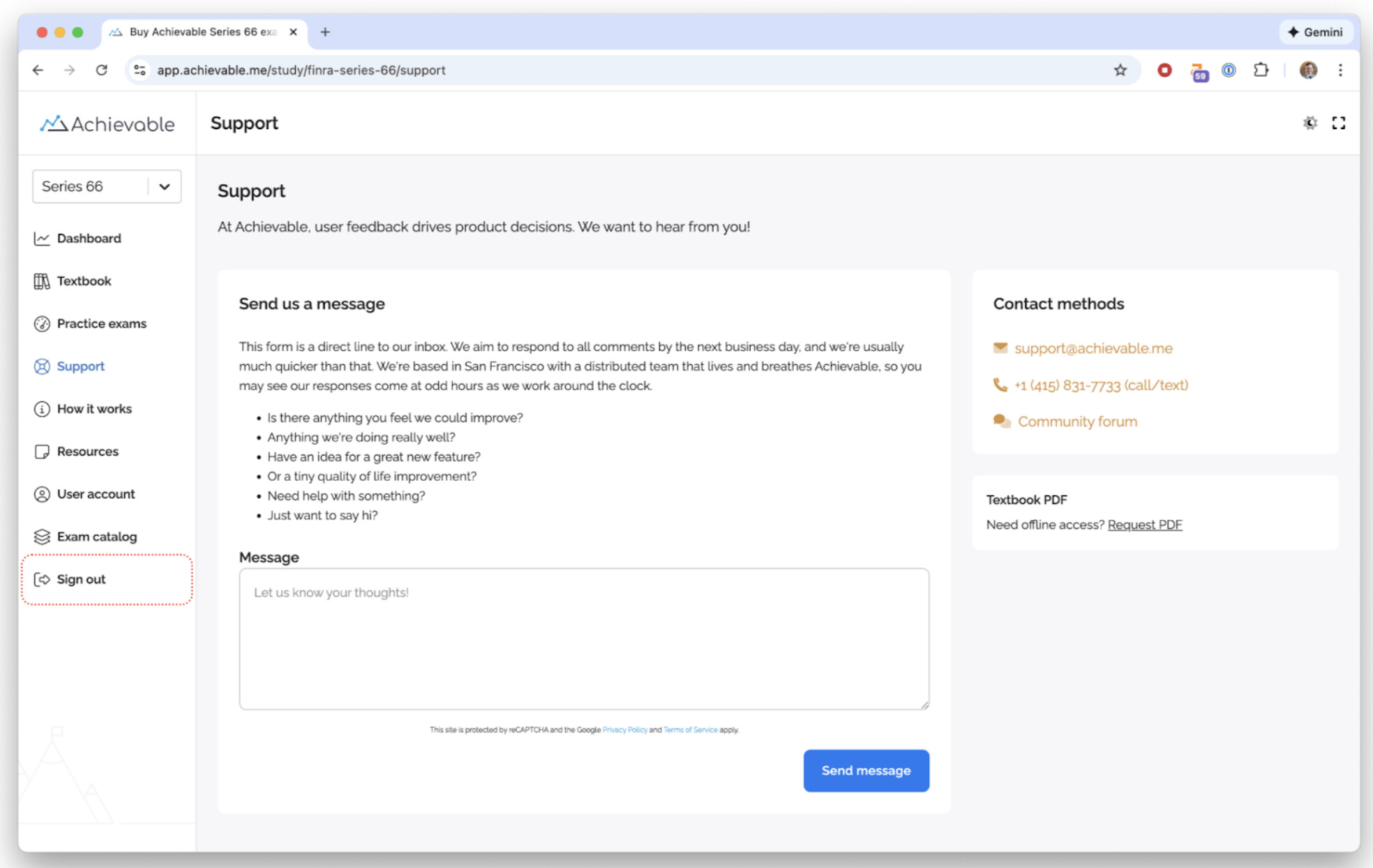Open Textbook via its books icon

(x=42, y=281)
